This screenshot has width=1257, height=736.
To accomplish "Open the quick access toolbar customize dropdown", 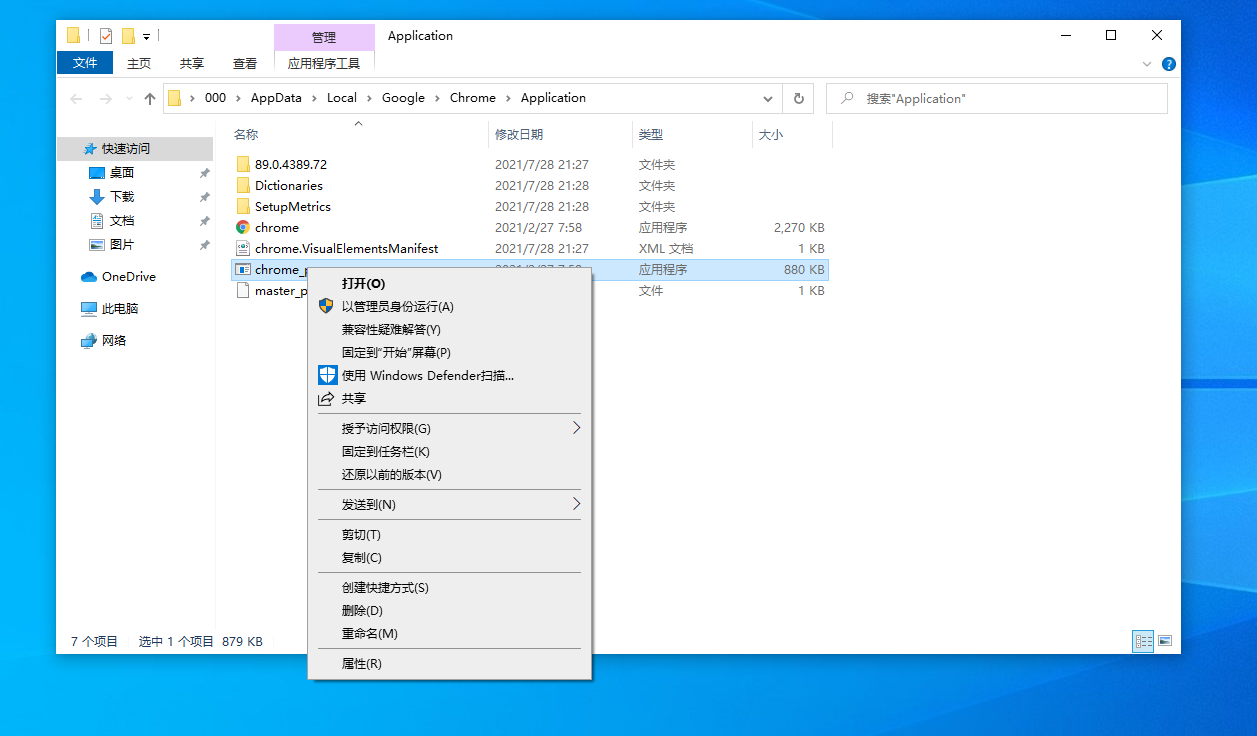I will [x=146, y=37].
